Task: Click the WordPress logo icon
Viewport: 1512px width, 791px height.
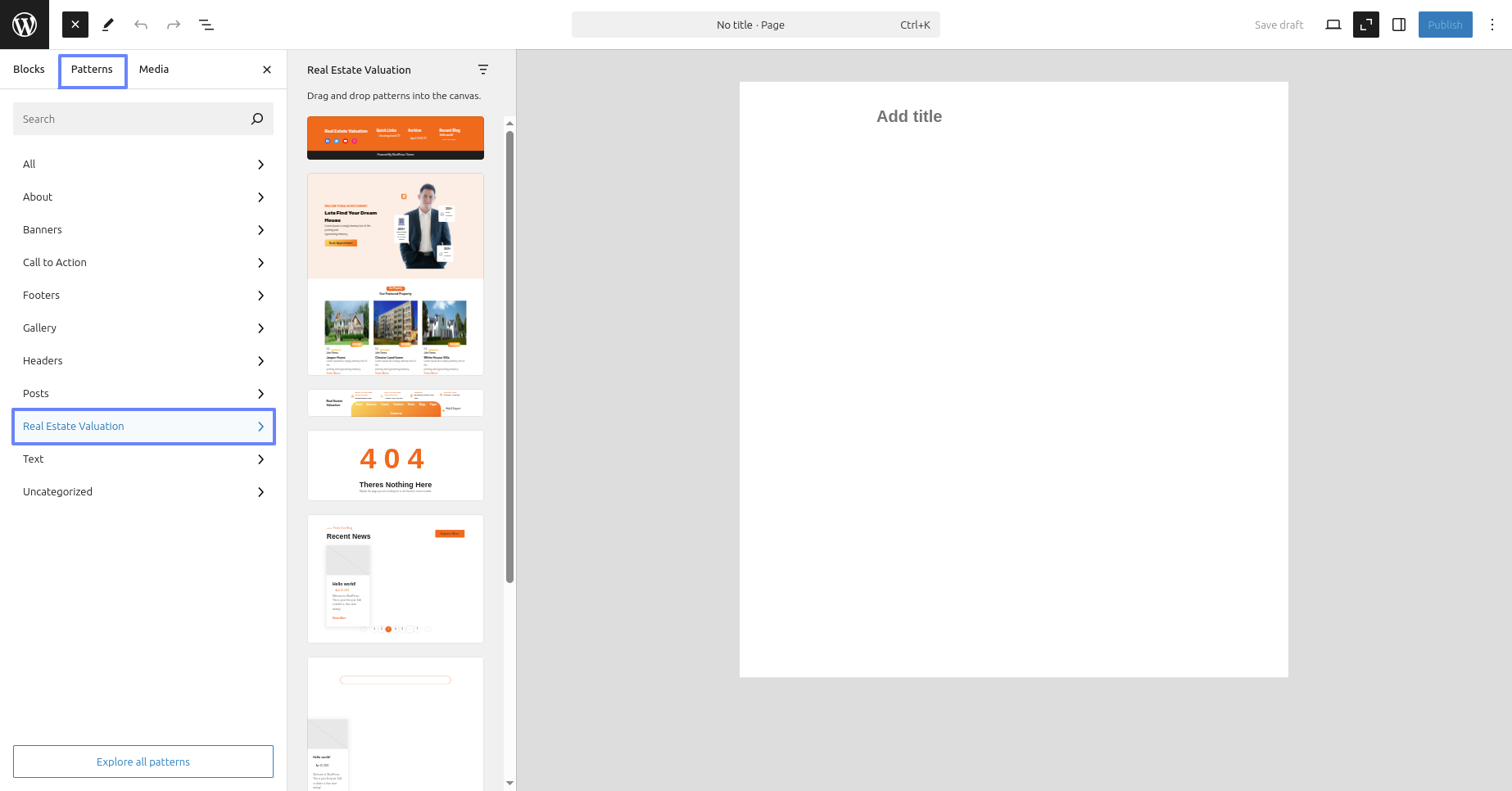Action: (x=25, y=25)
